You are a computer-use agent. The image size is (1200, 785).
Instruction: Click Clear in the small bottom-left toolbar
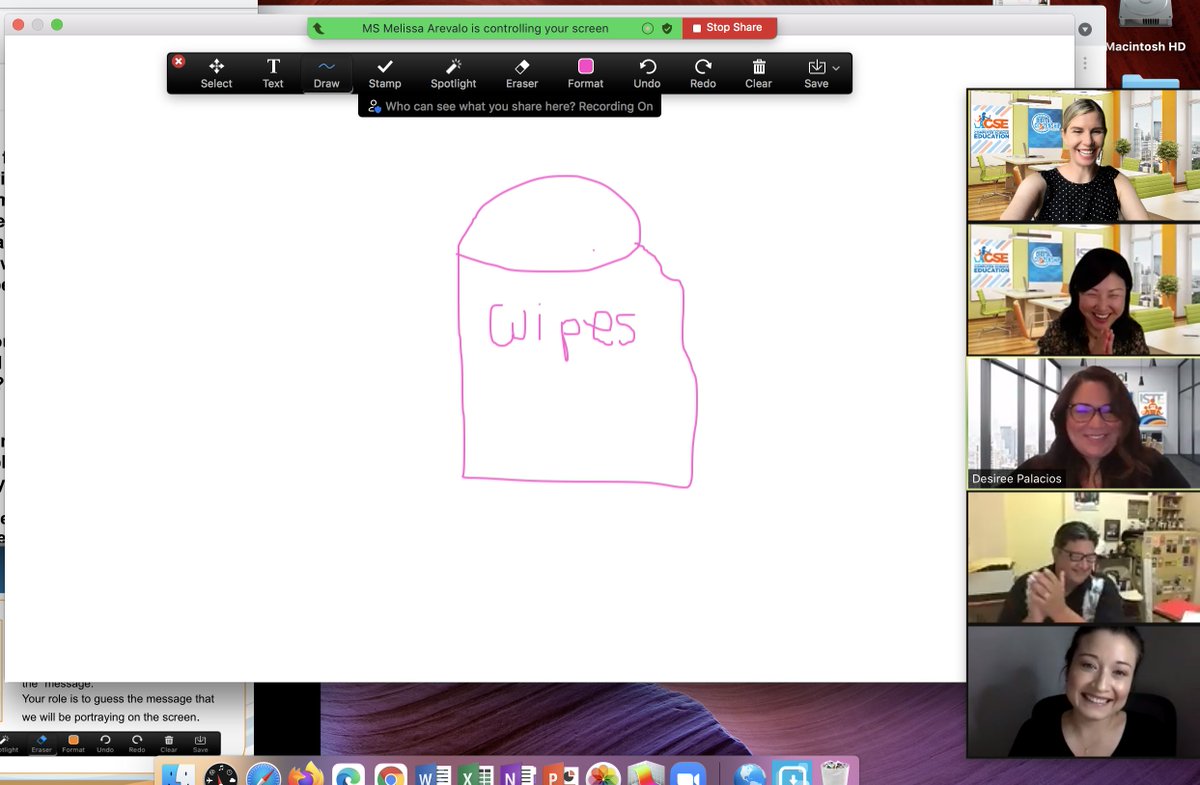[x=169, y=743]
